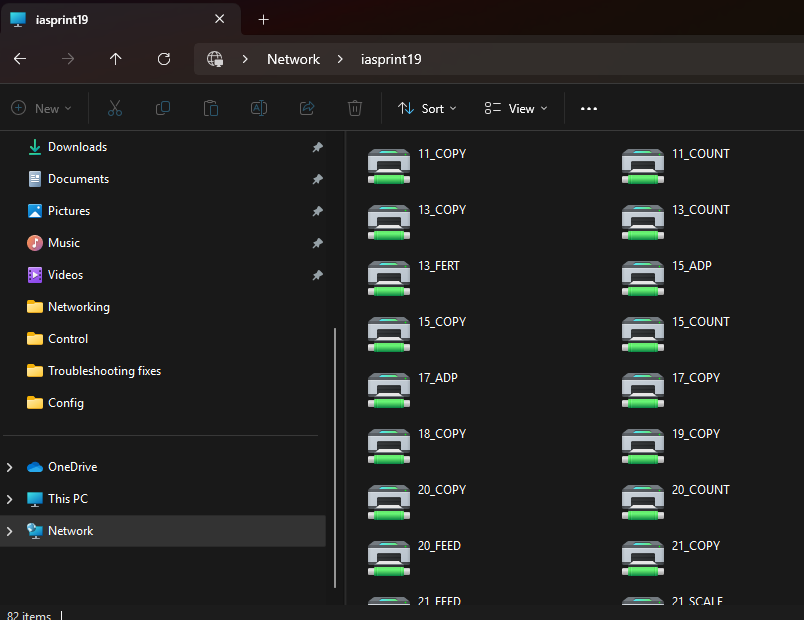Select the 21_COPY printer icon
Screen dimensions: 804x620
tap(642, 557)
